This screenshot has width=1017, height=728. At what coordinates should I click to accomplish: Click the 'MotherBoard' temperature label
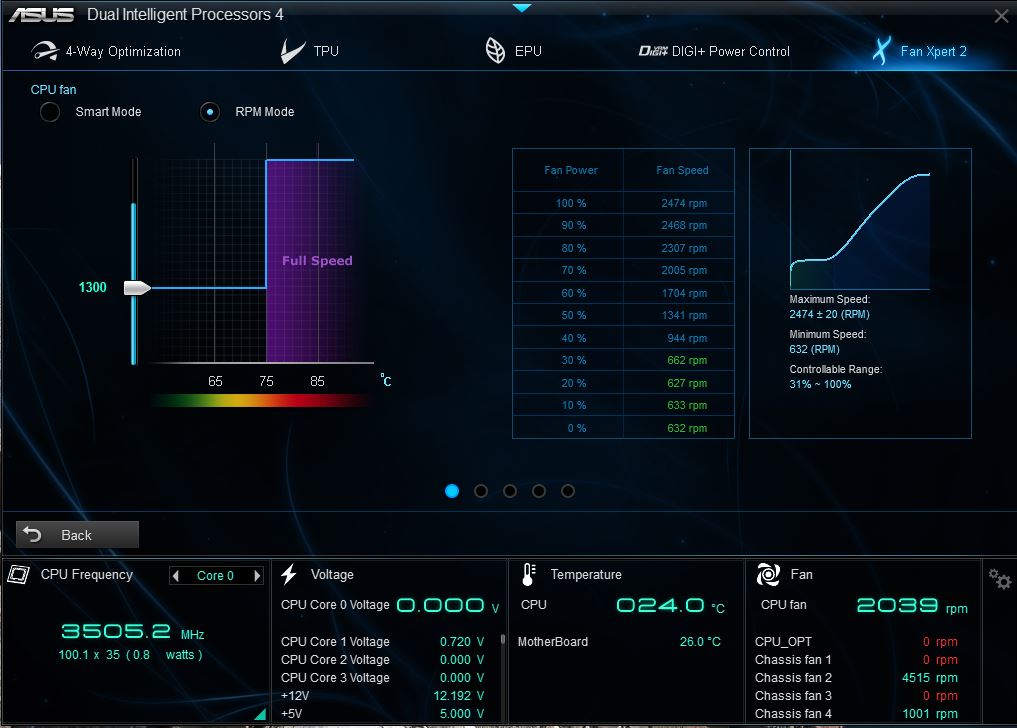point(553,642)
